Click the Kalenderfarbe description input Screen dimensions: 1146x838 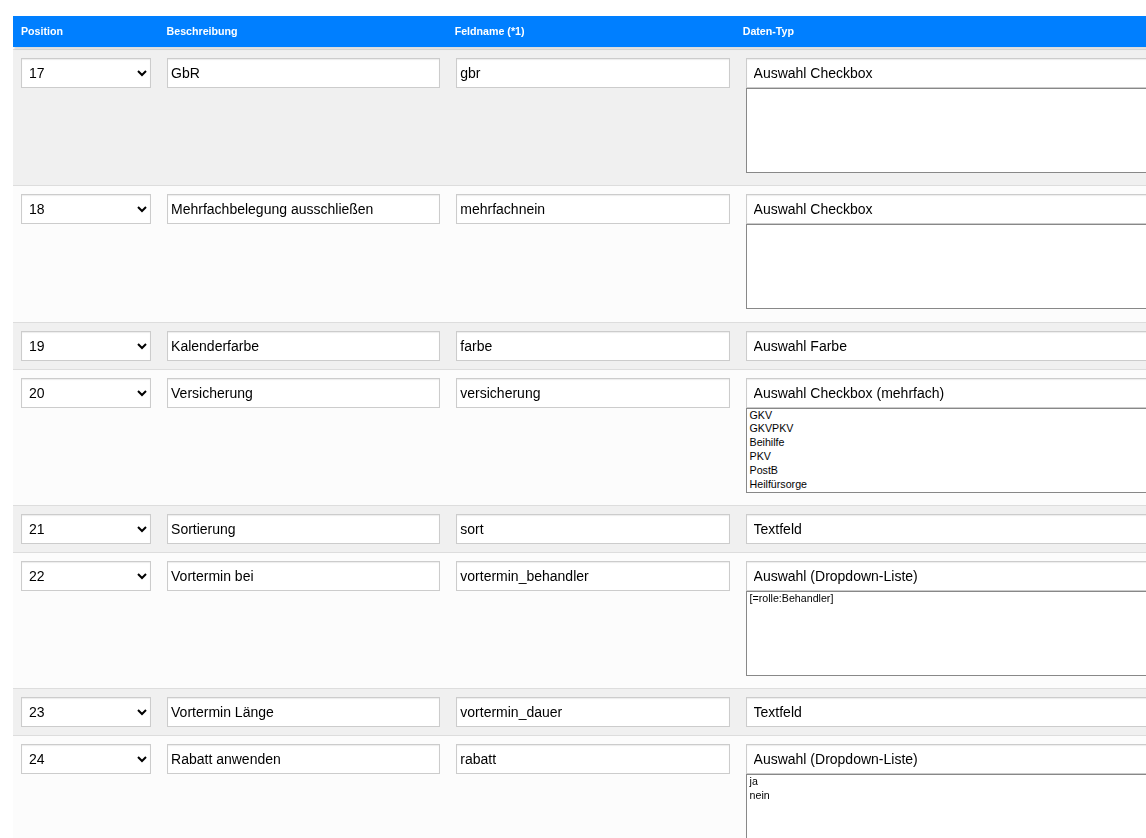tap(303, 346)
